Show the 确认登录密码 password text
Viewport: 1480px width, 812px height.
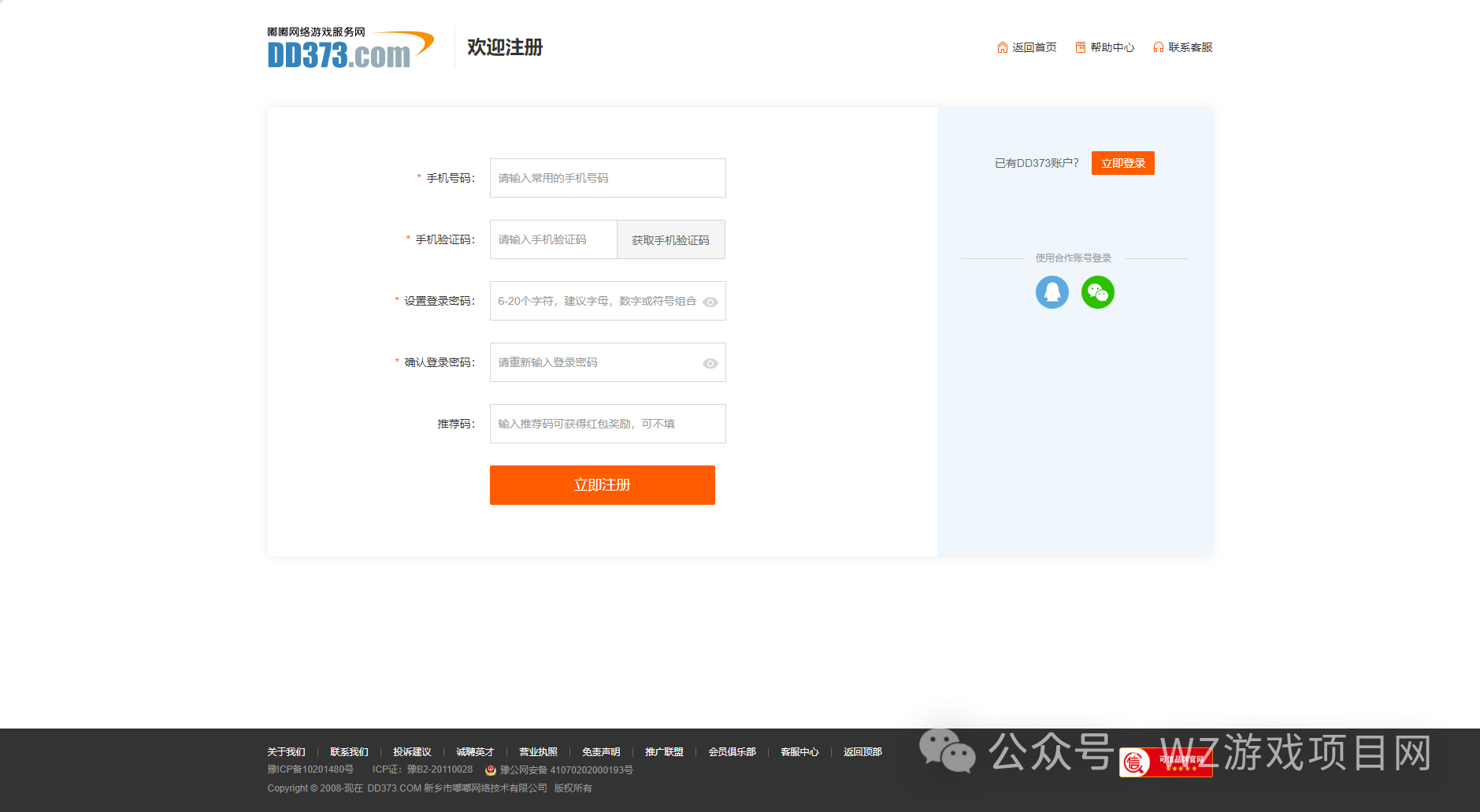pos(710,362)
